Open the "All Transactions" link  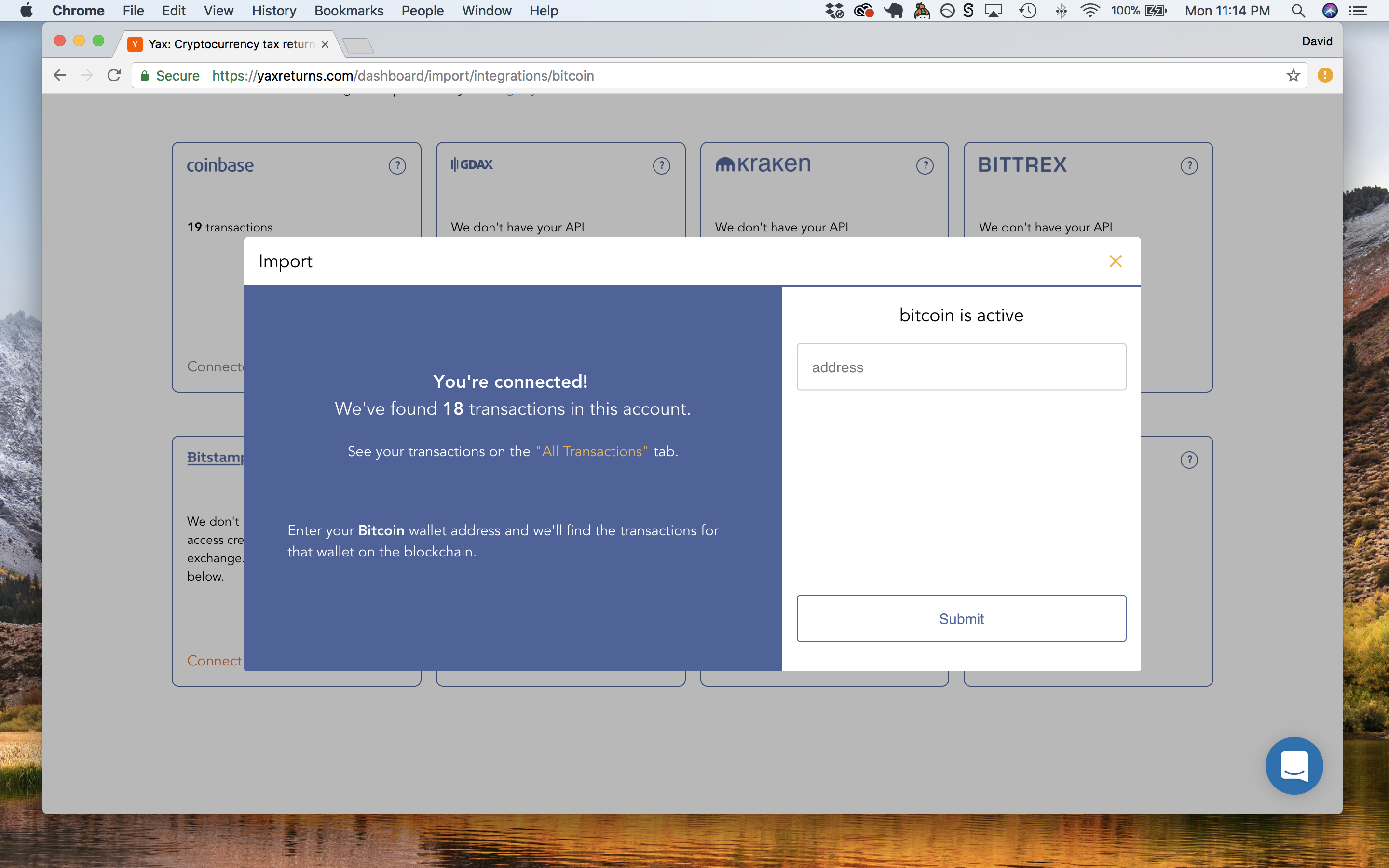[x=591, y=451]
